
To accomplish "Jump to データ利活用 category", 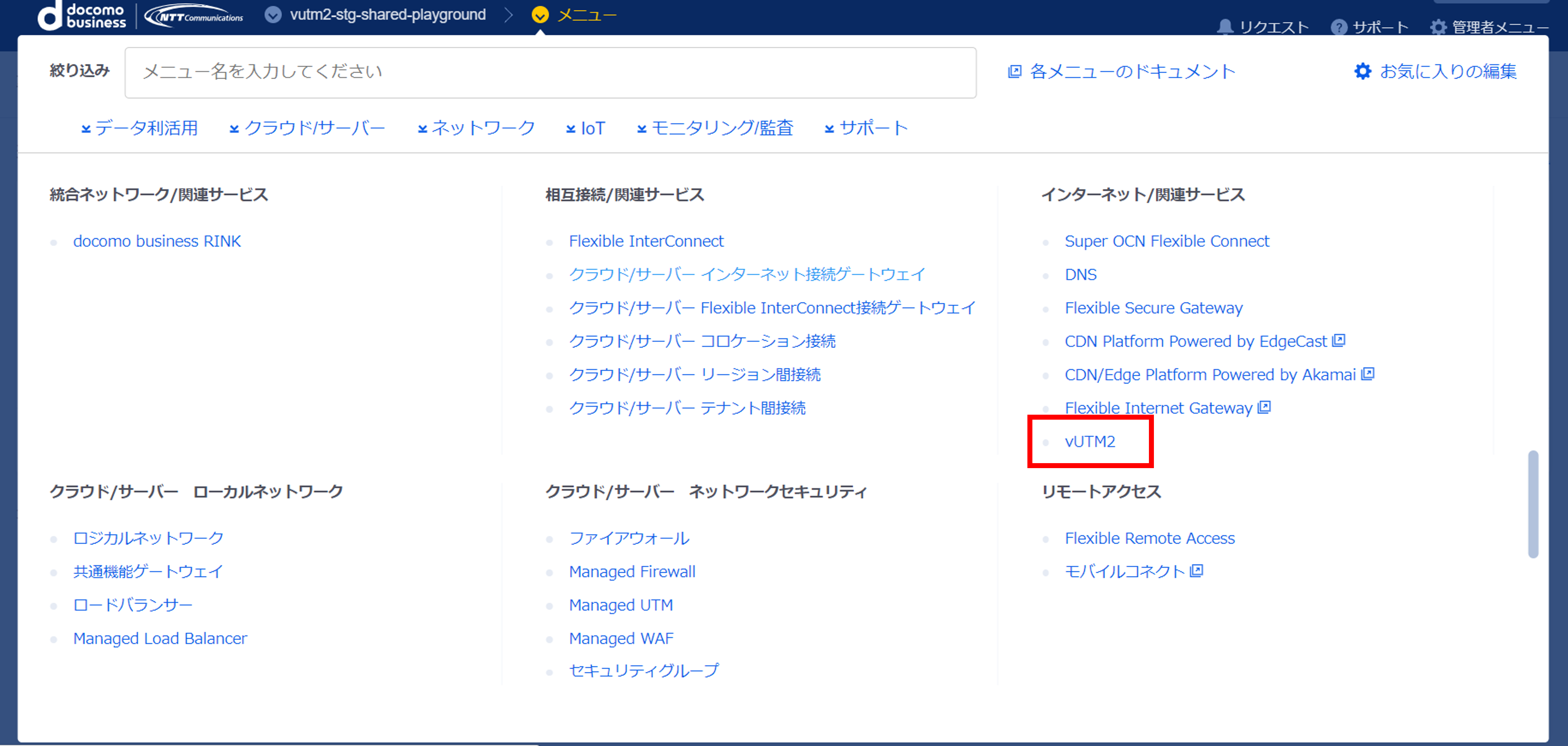I will click(x=146, y=128).
